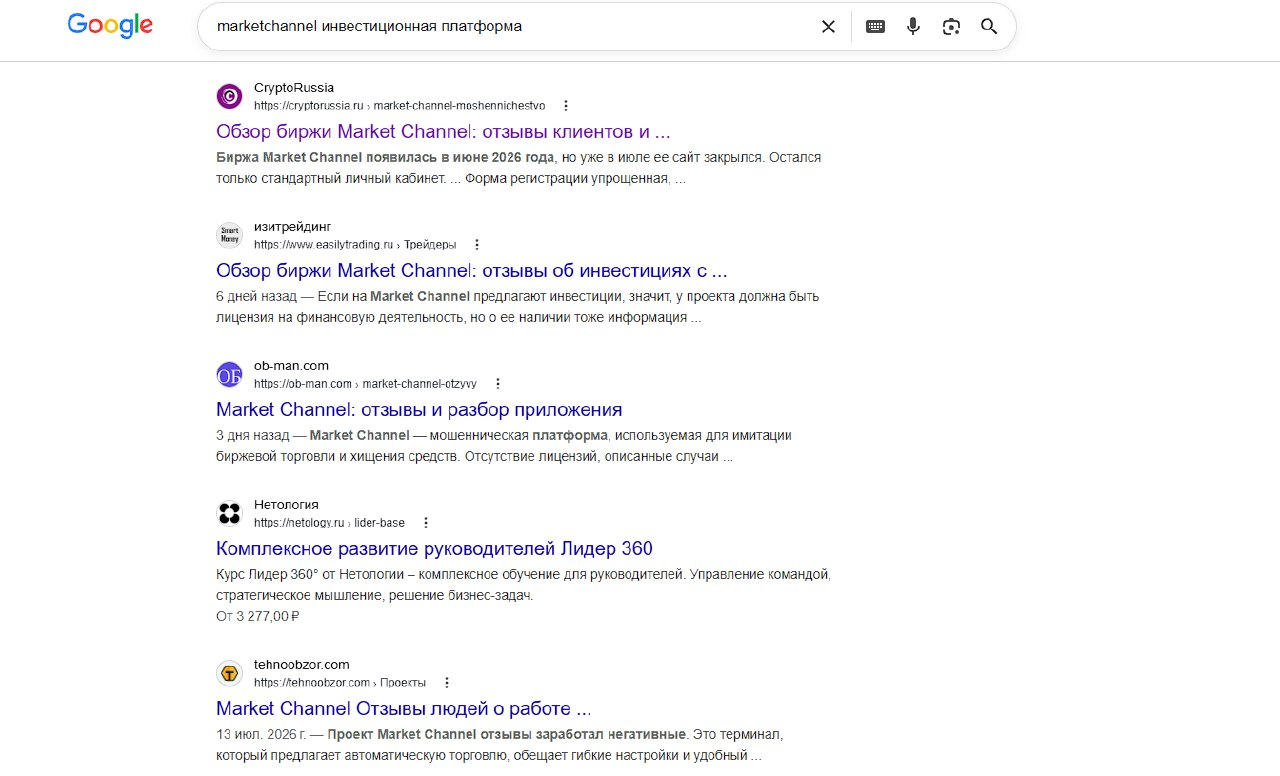1280x776 pixels.
Task: Open 'Обзор биржи Market Channel: отзывы об инвестициях' result
Action: click(471, 270)
